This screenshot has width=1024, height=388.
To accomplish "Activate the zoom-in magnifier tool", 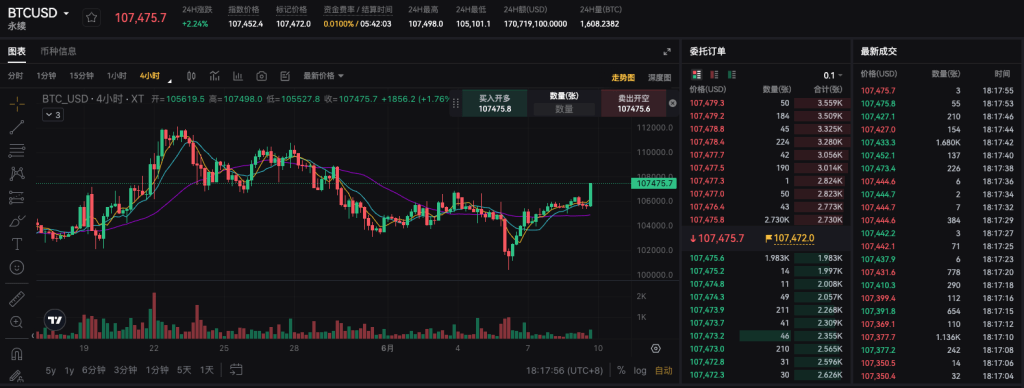I will point(17,322).
